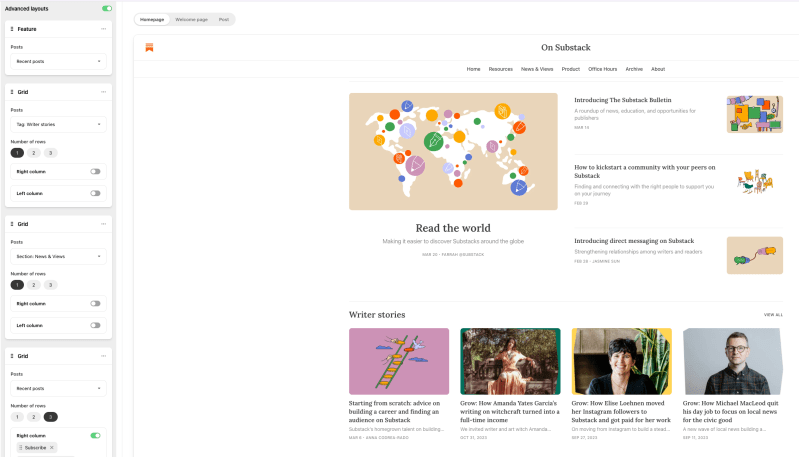Open three-dot menu on News & Views Grid card
The width and height of the screenshot is (799, 457).
pos(103,224)
